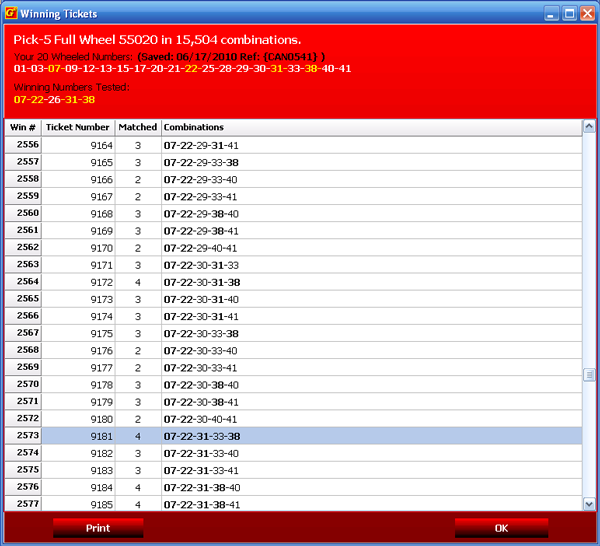Click combination 07-22-30-40-41
Viewport: 600px width, 546px height.
(x=201, y=419)
